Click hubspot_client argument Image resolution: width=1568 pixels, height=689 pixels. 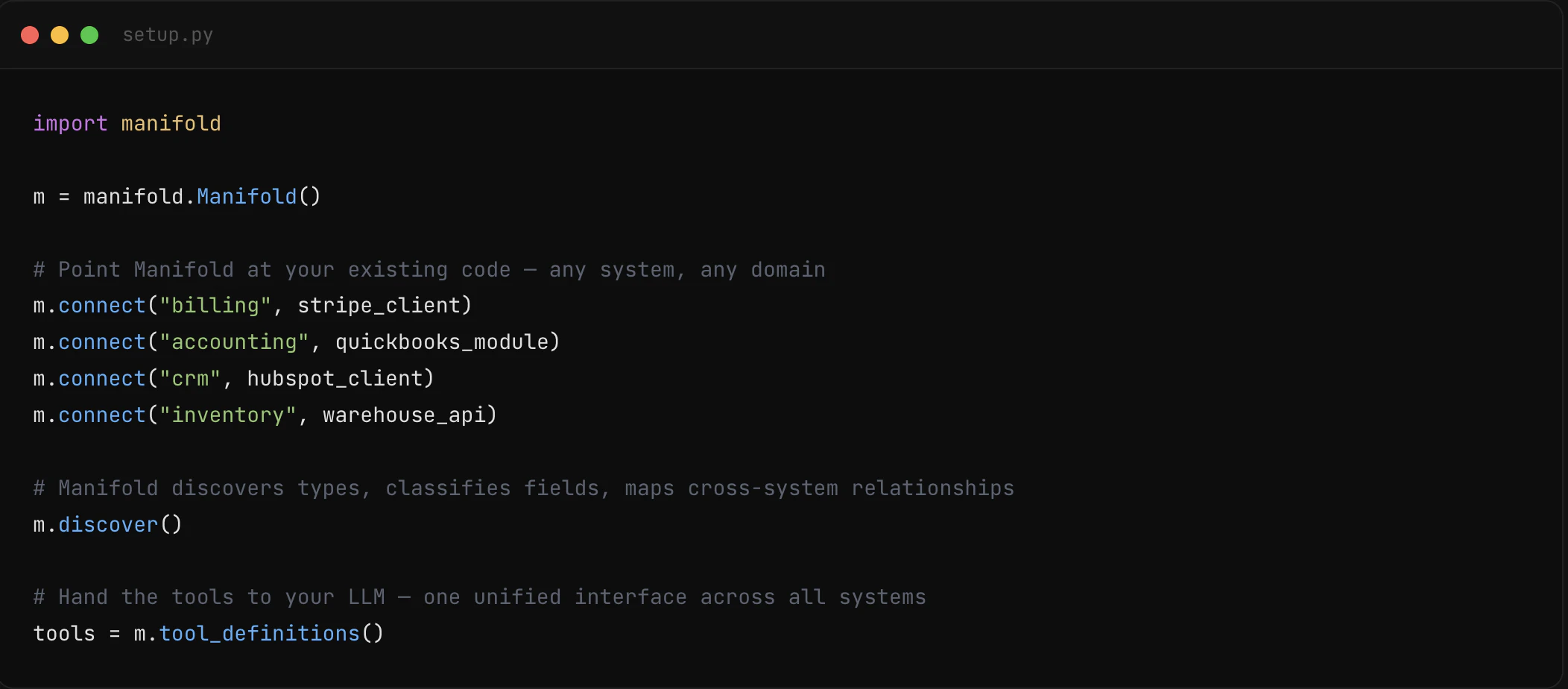(335, 379)
